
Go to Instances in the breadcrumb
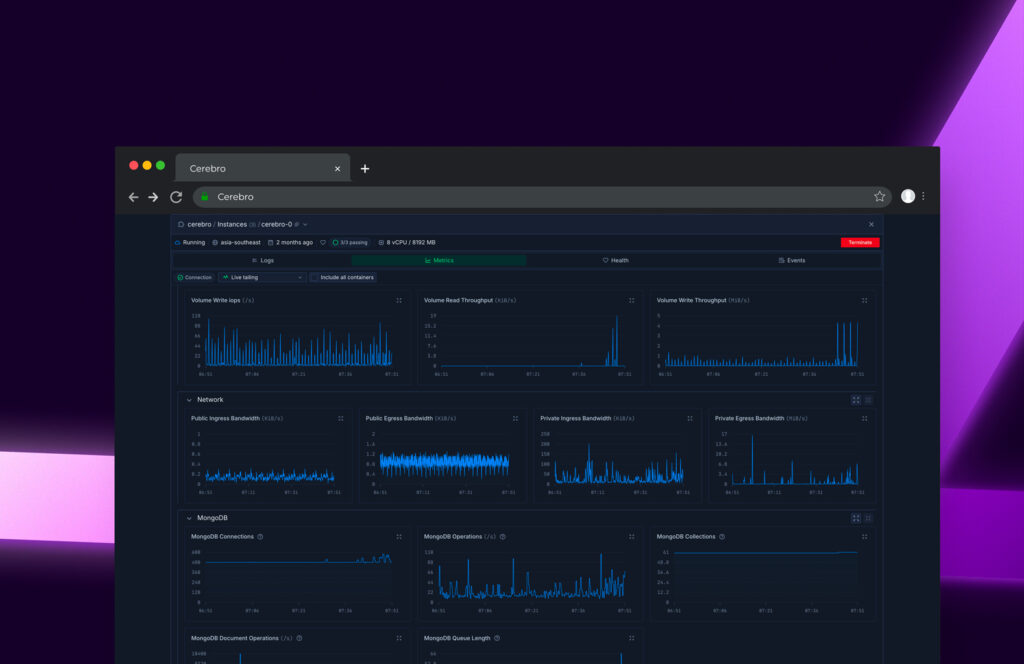232,225
